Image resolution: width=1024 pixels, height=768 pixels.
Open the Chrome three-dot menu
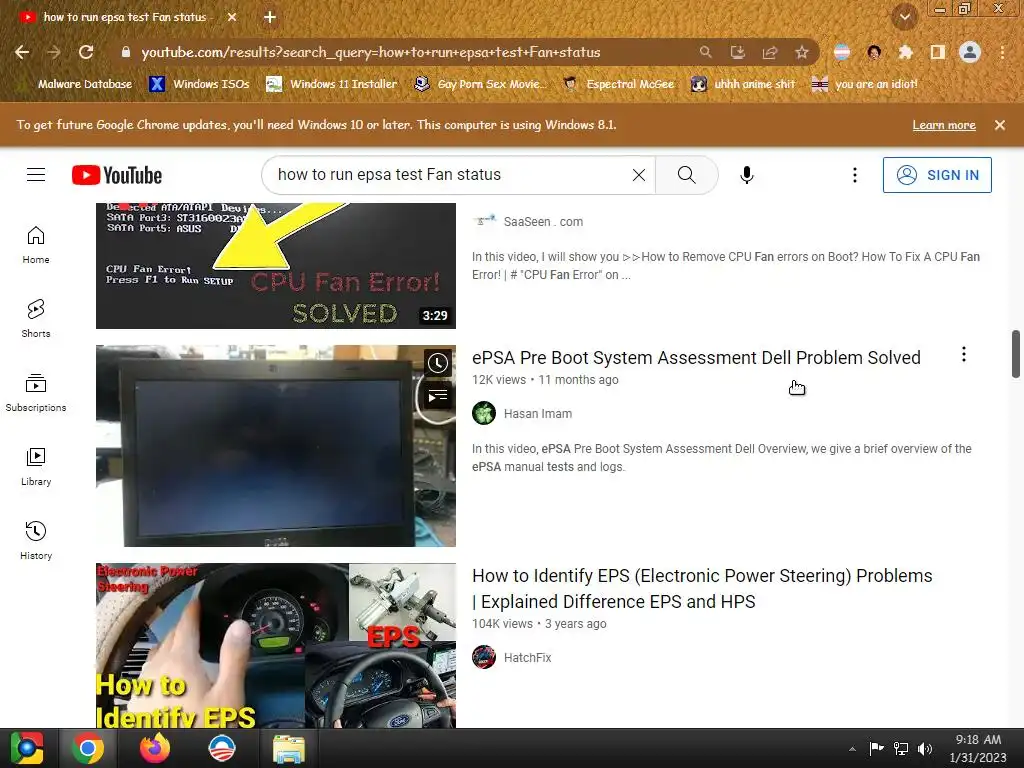[1002, 52]
